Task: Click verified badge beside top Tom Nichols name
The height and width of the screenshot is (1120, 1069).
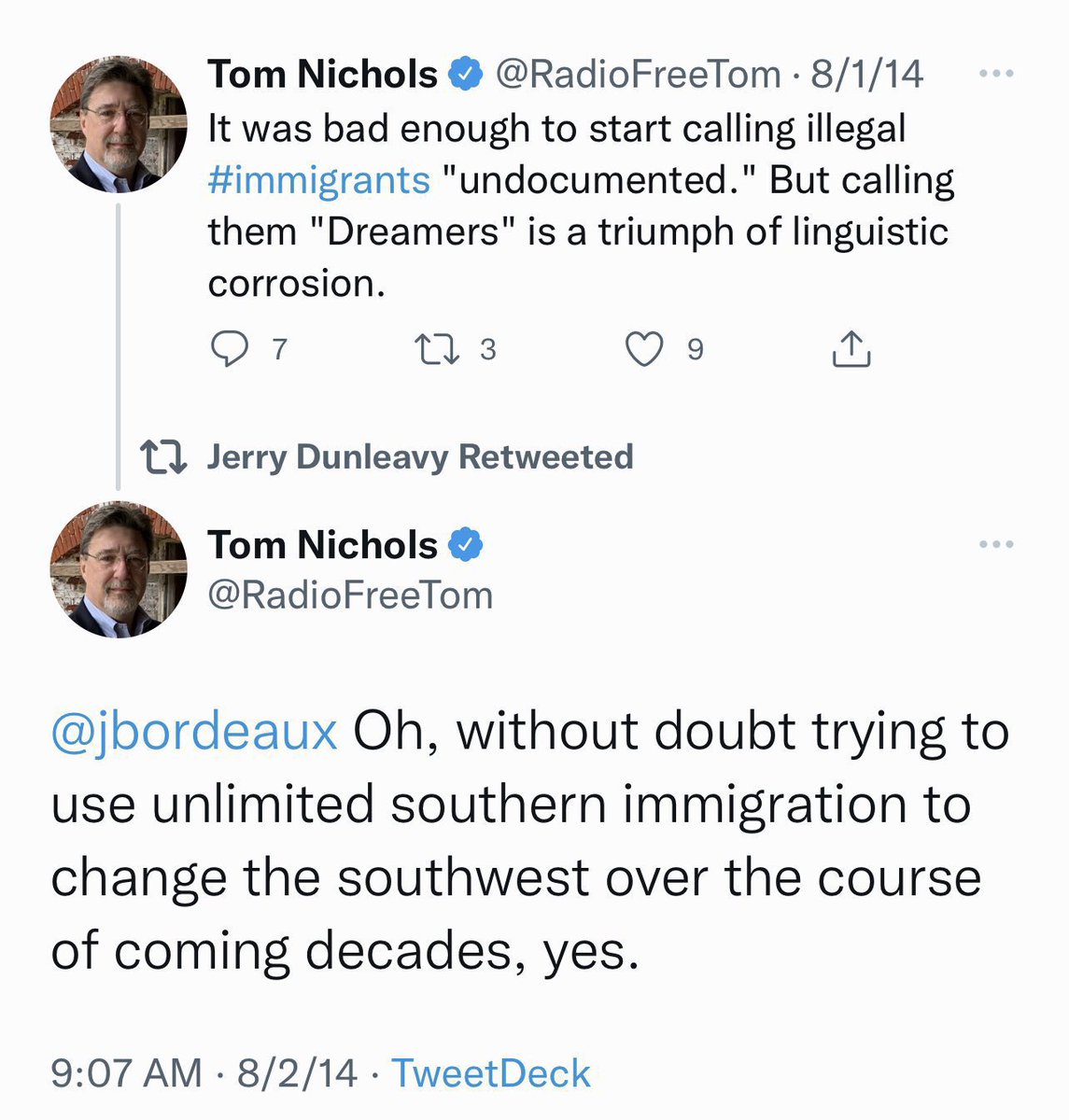Action: pos(467,74)
